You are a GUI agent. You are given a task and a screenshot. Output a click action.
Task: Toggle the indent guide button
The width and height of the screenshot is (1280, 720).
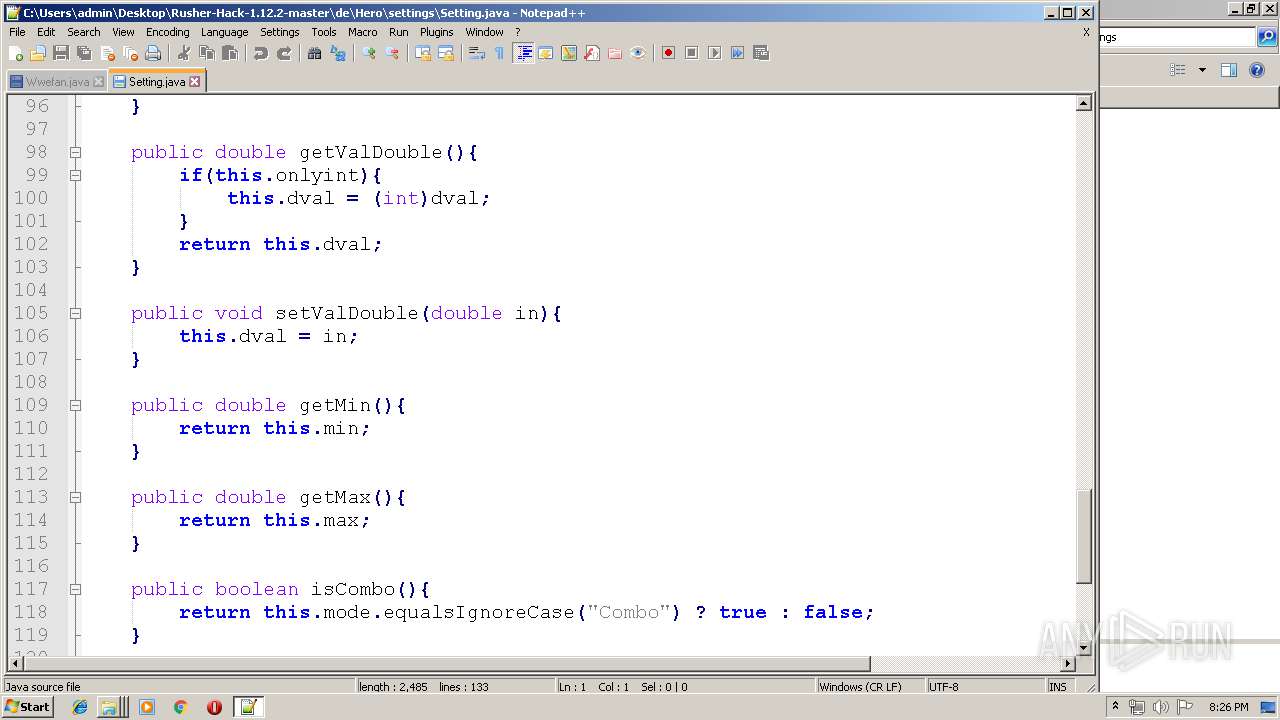[x=523, y=53]
